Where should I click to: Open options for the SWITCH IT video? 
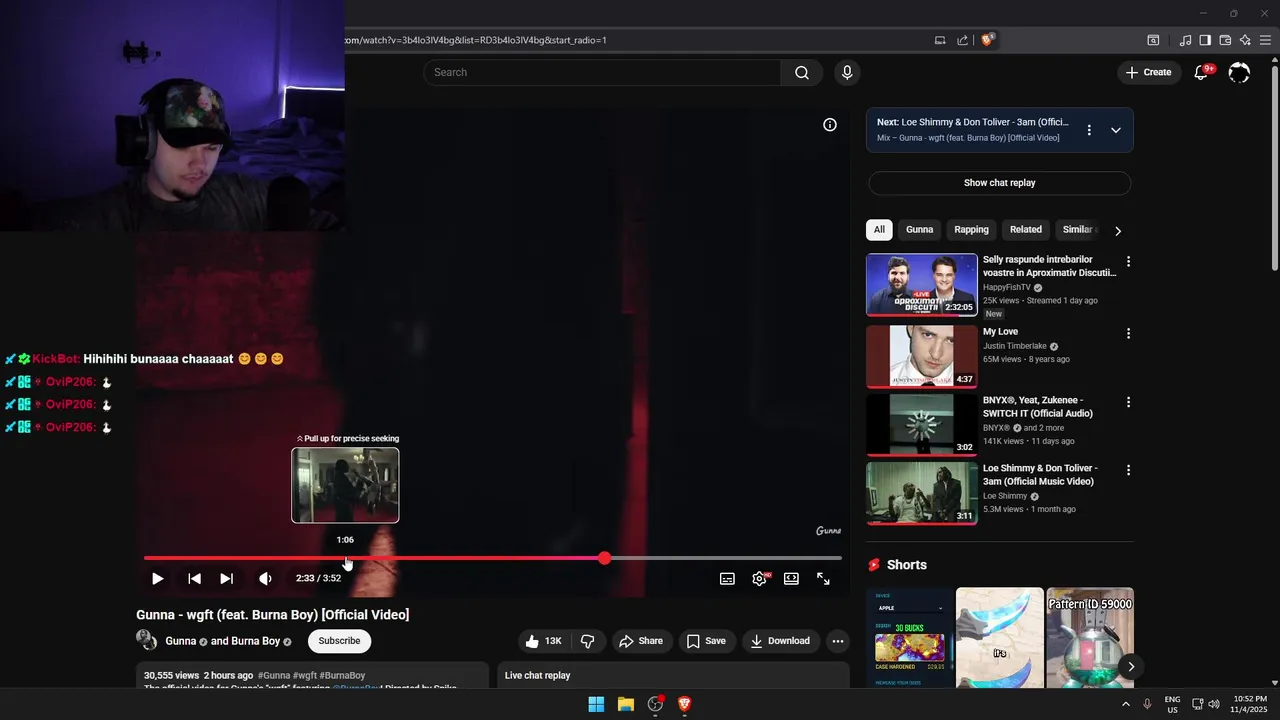(x=1128, y=402)
